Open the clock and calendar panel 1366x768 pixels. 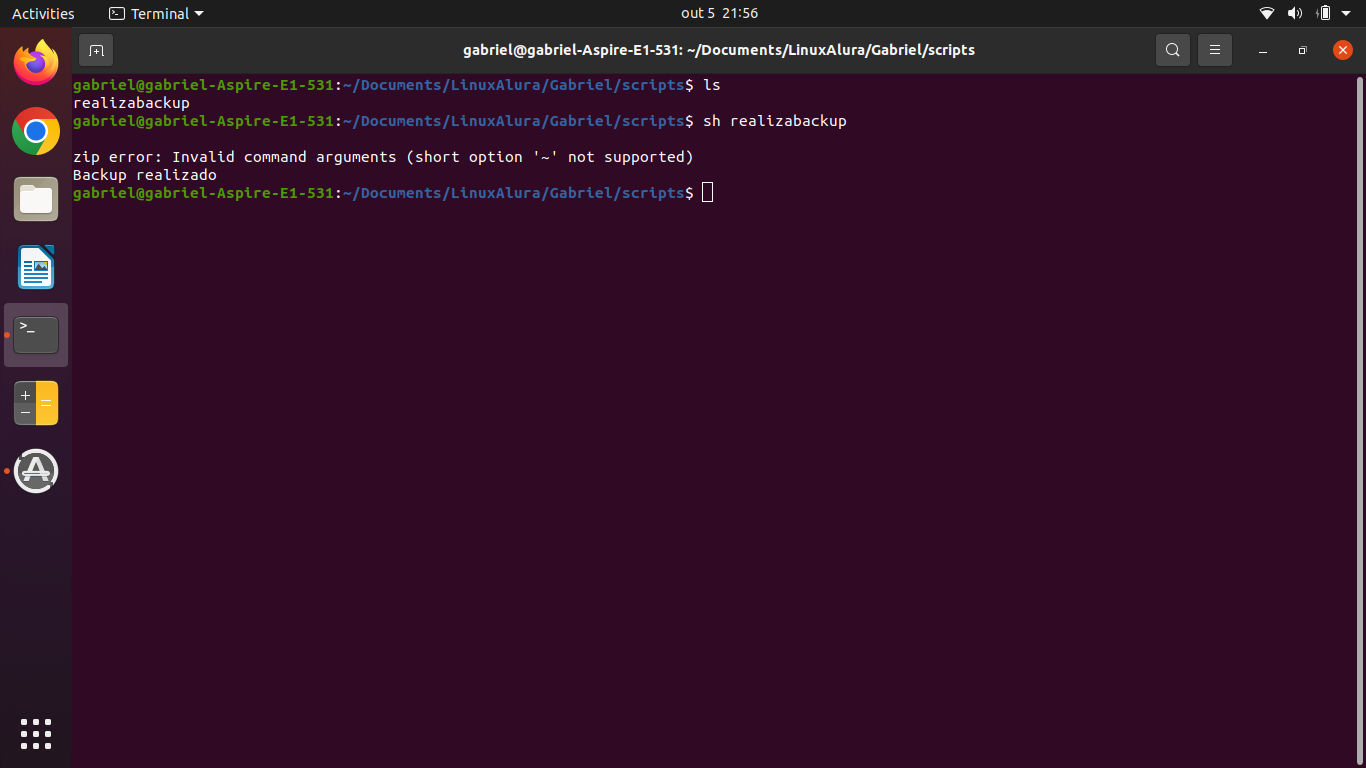click(719, 14)
